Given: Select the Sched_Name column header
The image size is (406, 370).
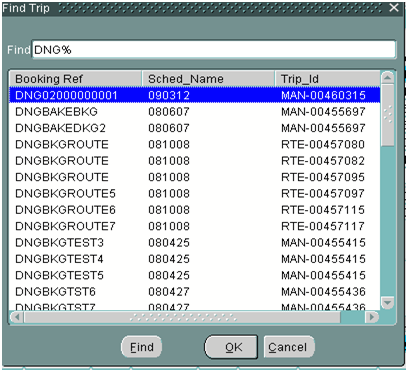Looking at the screenshot, I should coord(208,79).
